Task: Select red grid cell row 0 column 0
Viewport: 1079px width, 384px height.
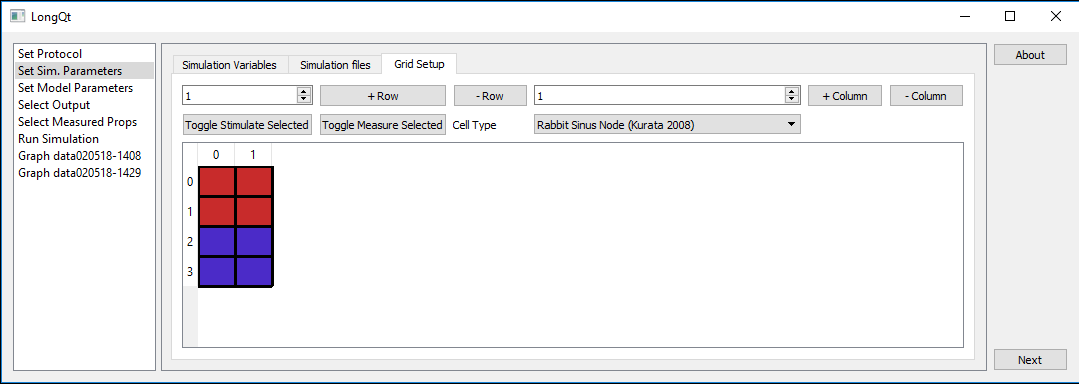Action: pos(217,182)
